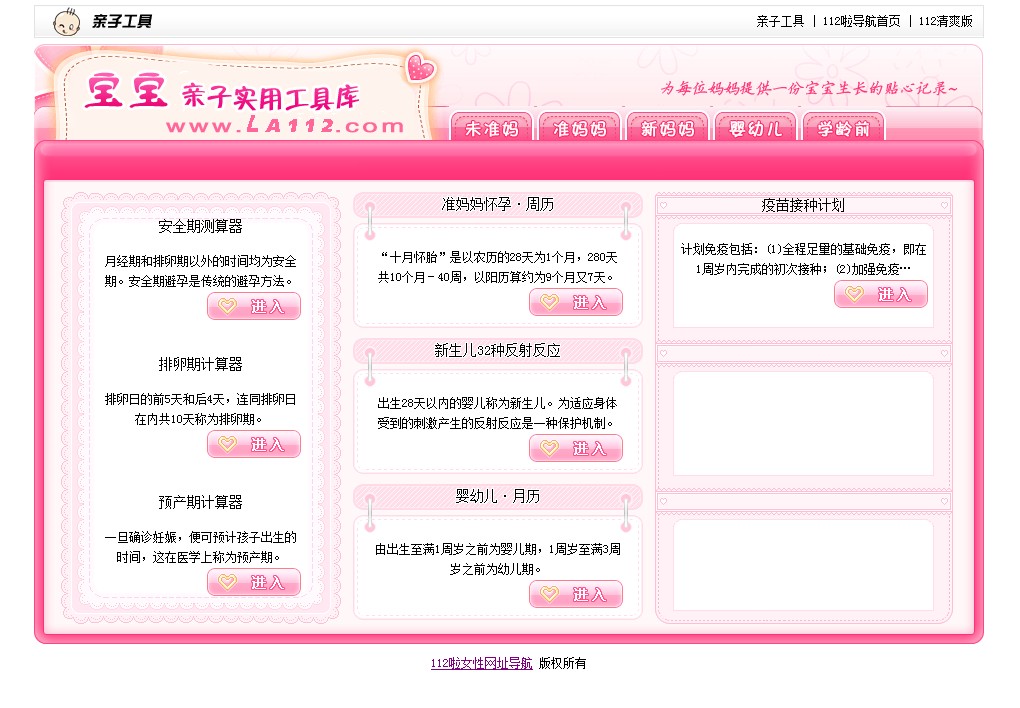Image resolution: width=1020 pixels, height=708 pixels.
Task: Click the baby face logo icon
Action: click(x=66, y=20)
